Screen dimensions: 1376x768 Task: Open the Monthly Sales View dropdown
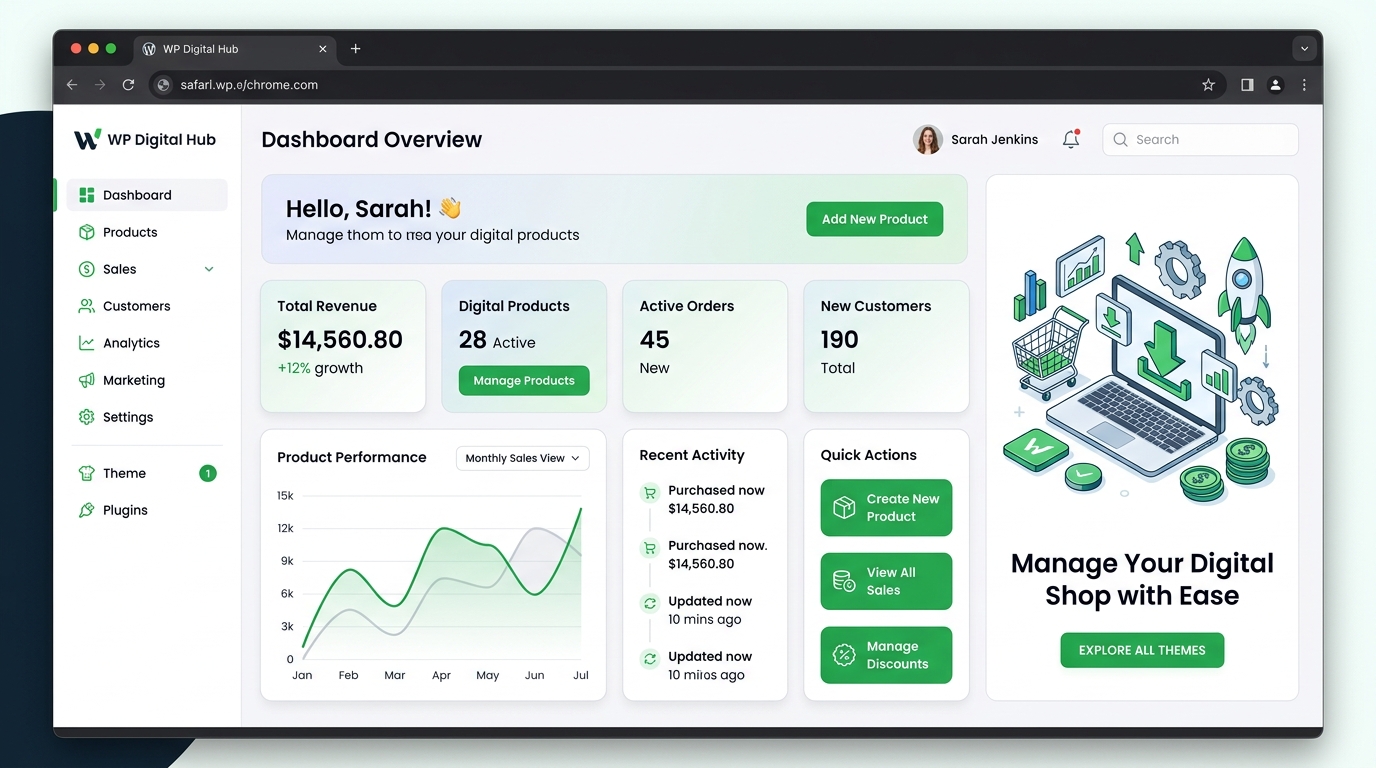tap(523, 458)
